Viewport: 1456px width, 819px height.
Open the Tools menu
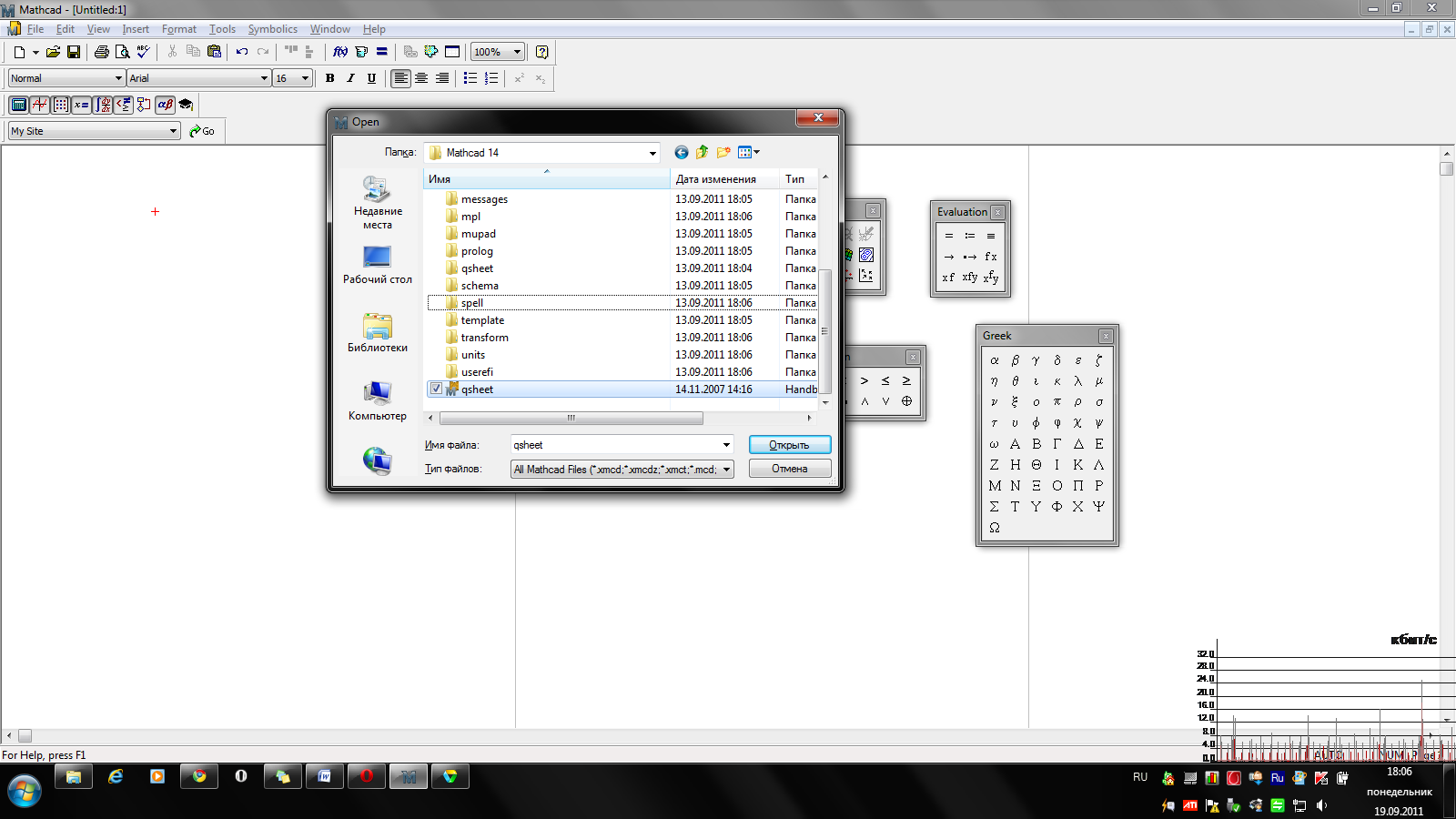pyautogui.click(x=222, y=29)
